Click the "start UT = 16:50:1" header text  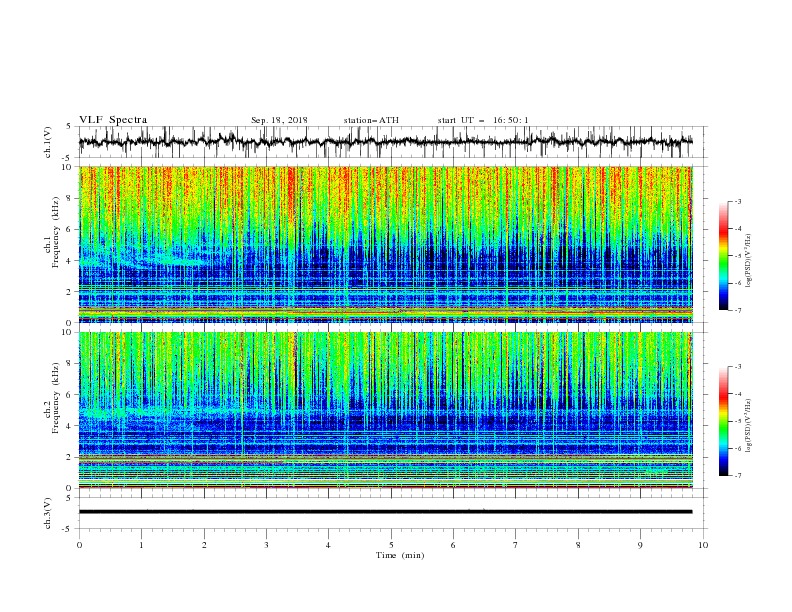click(x=483, y=120)
